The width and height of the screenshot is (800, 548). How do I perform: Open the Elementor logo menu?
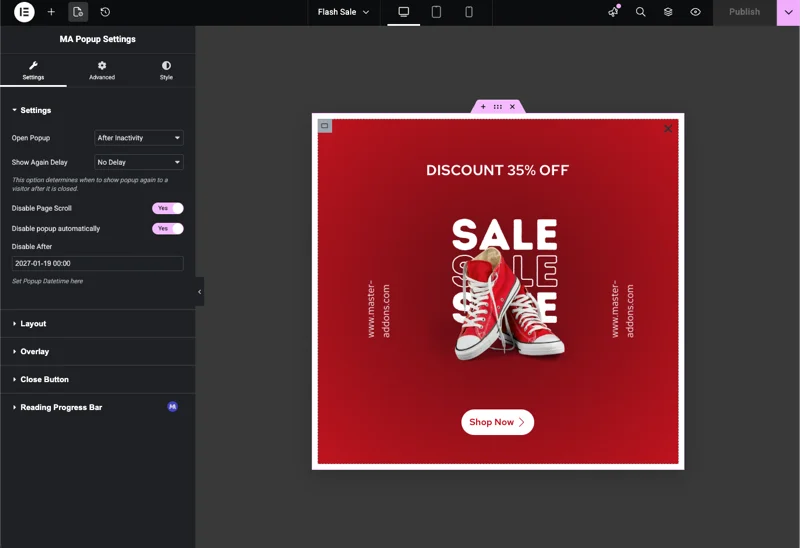24,12
